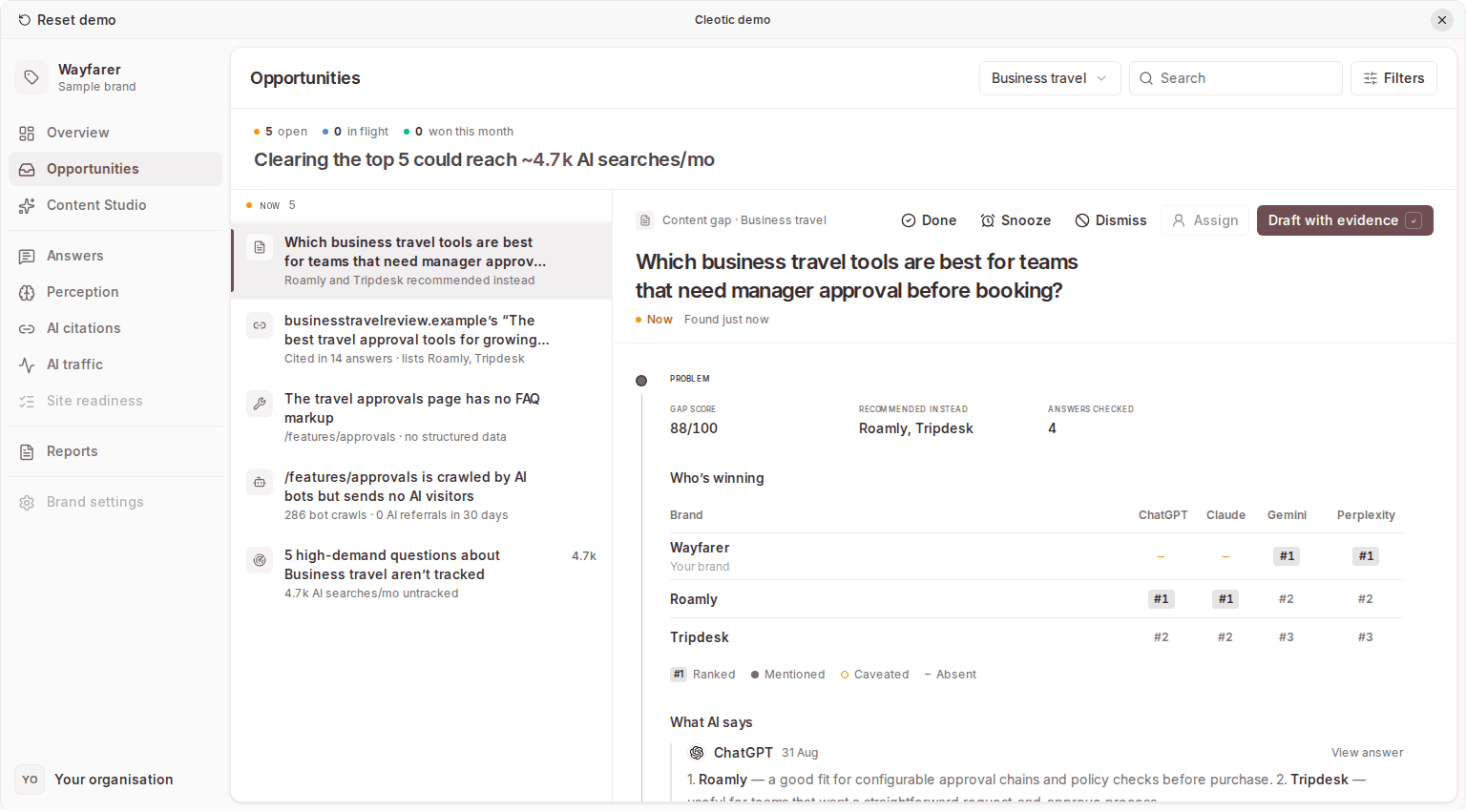
Task: Click Wayfarer's #1 rank badge under Perplexity
Action: (x=1366, y=556)
